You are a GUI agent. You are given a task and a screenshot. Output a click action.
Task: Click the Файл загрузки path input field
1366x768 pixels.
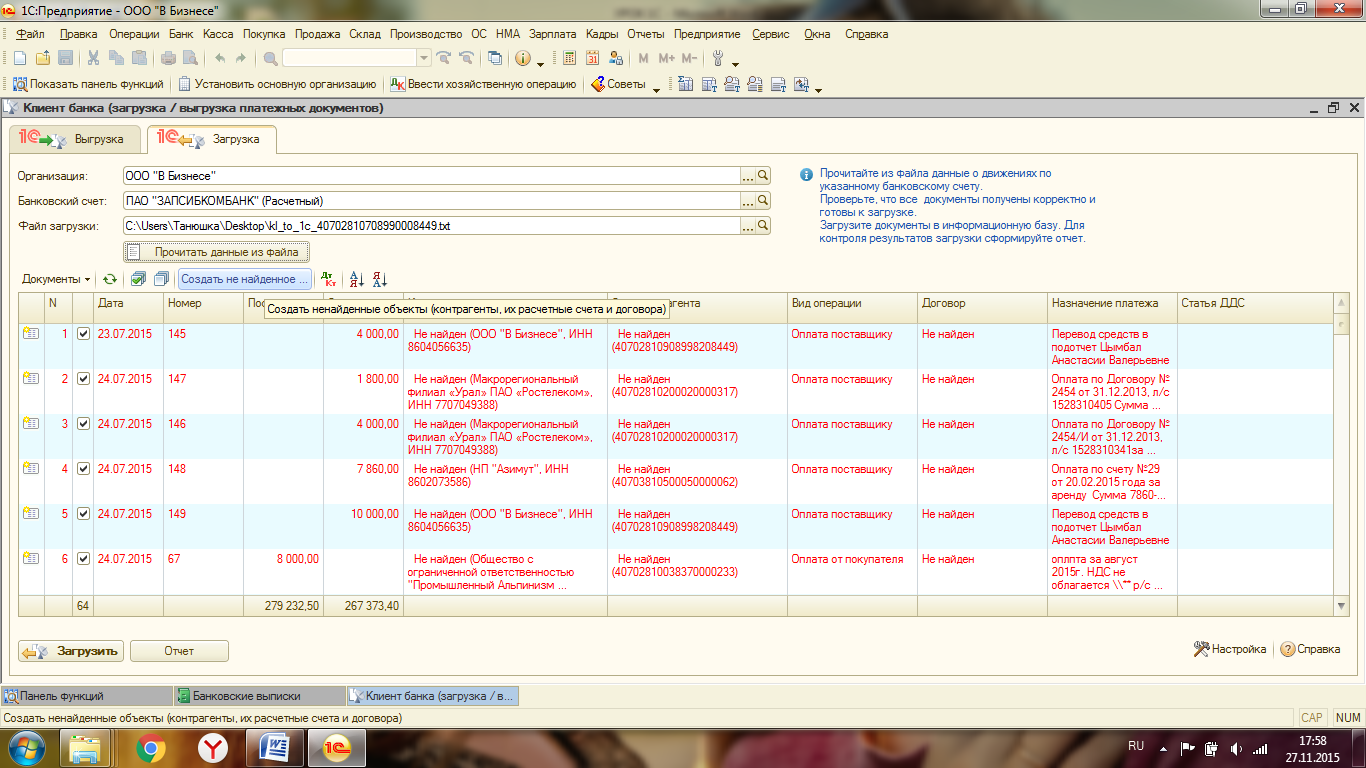(431, 226)
